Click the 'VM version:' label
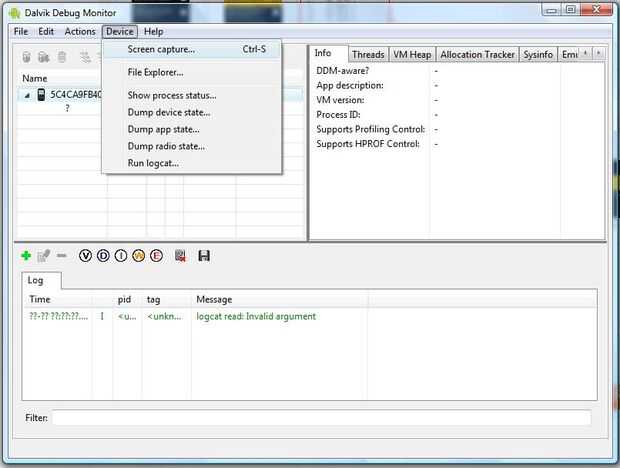The width and height of the screenshot is (620, 468). [340, 100]
